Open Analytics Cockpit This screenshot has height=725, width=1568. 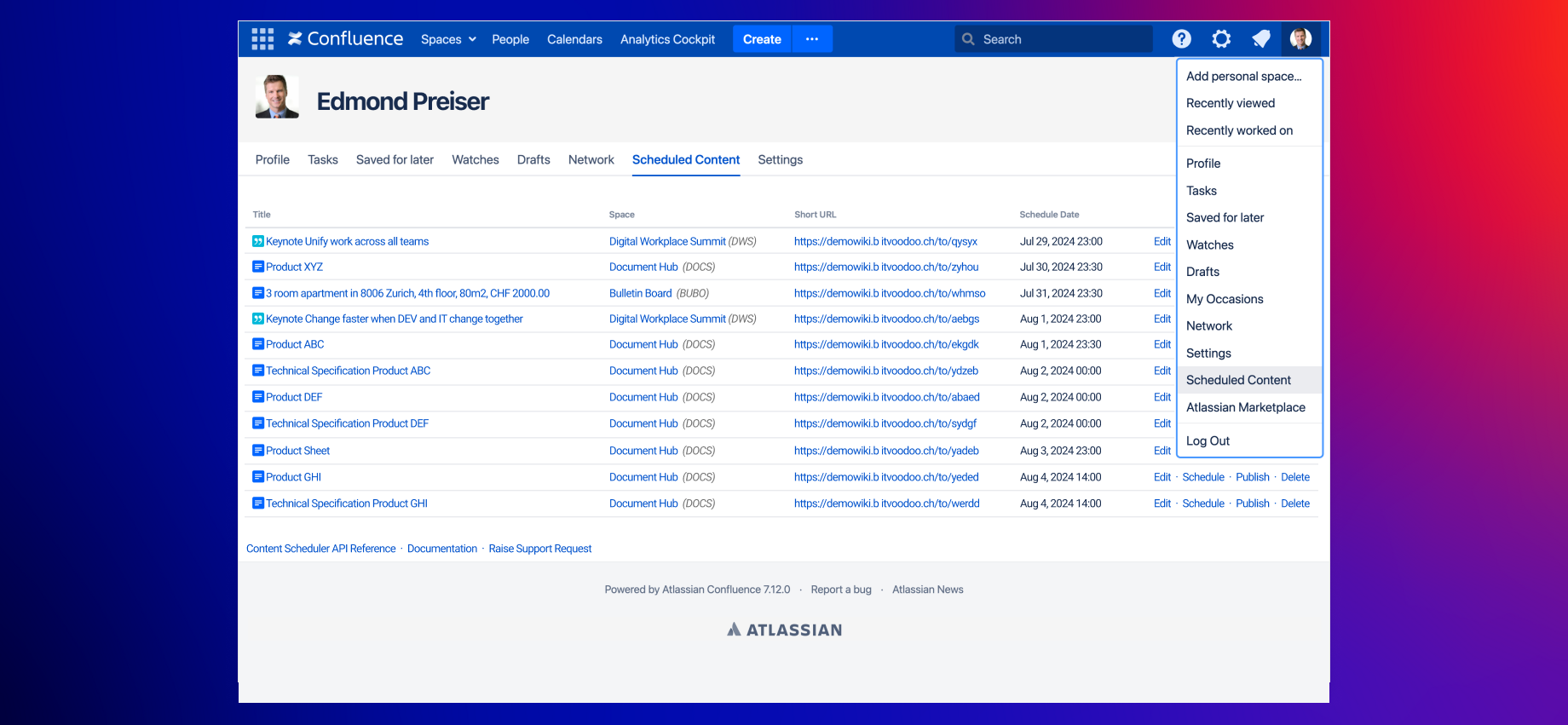click(x=667, y=39)
